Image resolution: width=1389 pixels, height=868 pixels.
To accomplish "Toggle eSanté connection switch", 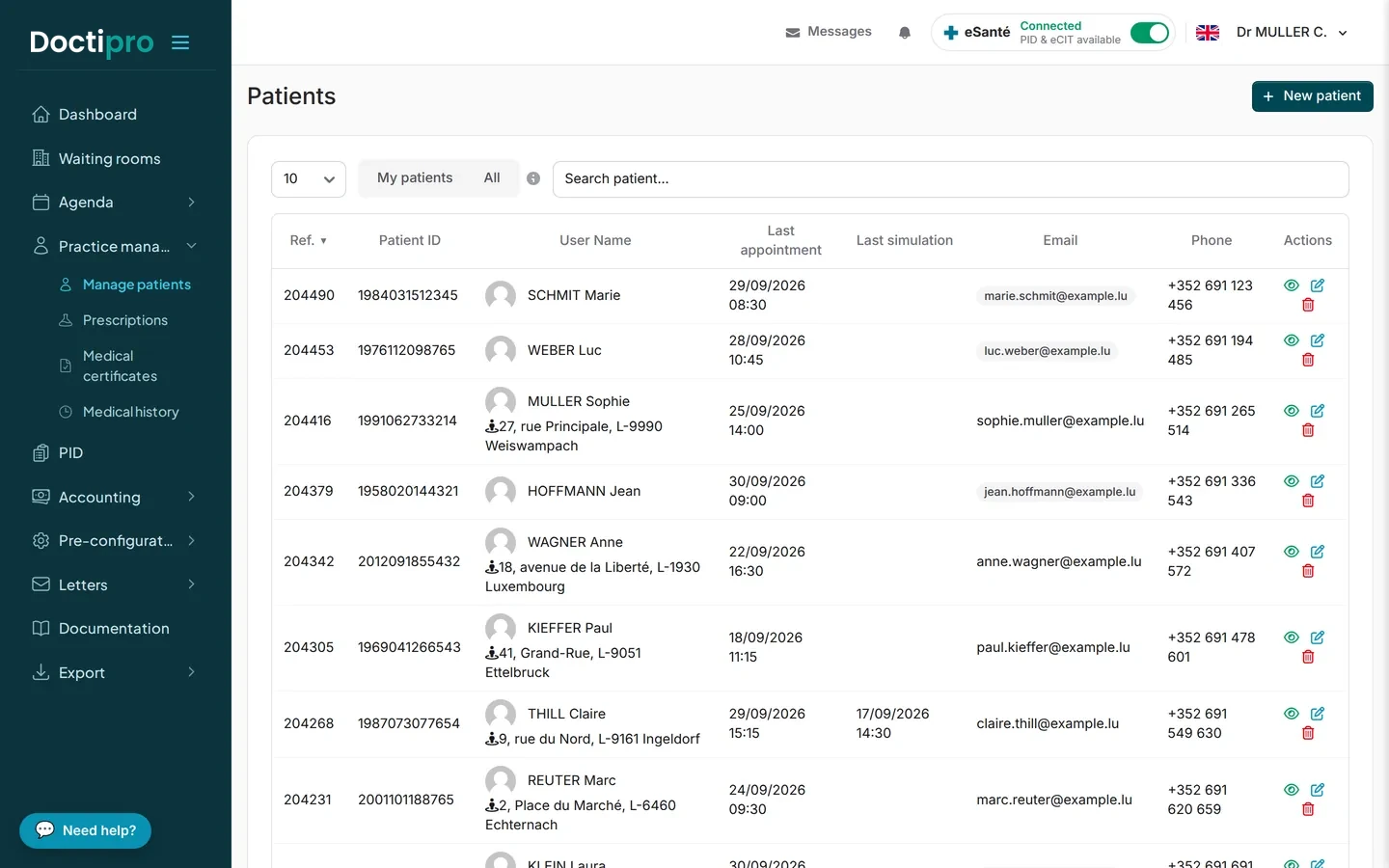I will 1150,33.
